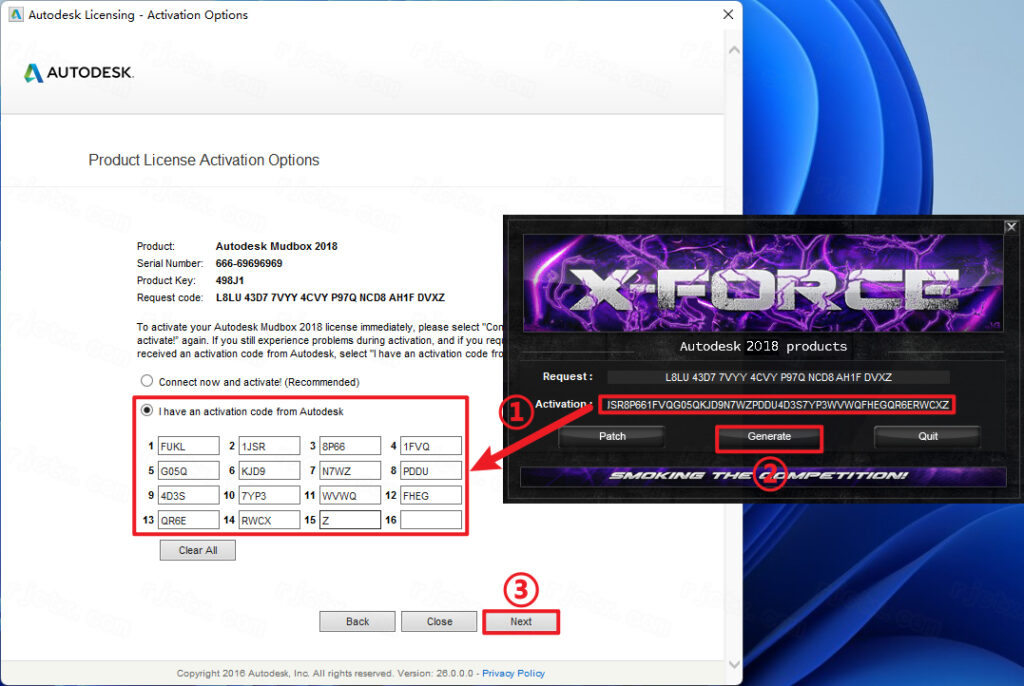This screenshot has height=686, width=1024.
Task: Go Back to the previous licensing step
Action: pyautogui.click(x=357, y=621)
